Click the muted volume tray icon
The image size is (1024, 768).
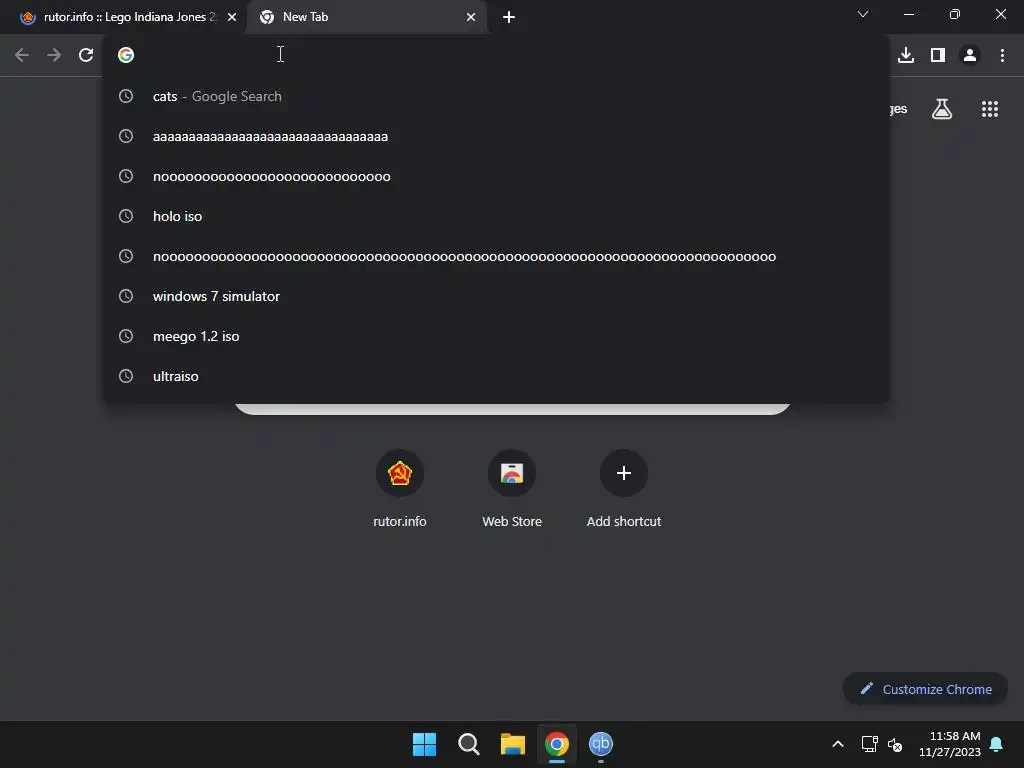click(x=895, y=744)
